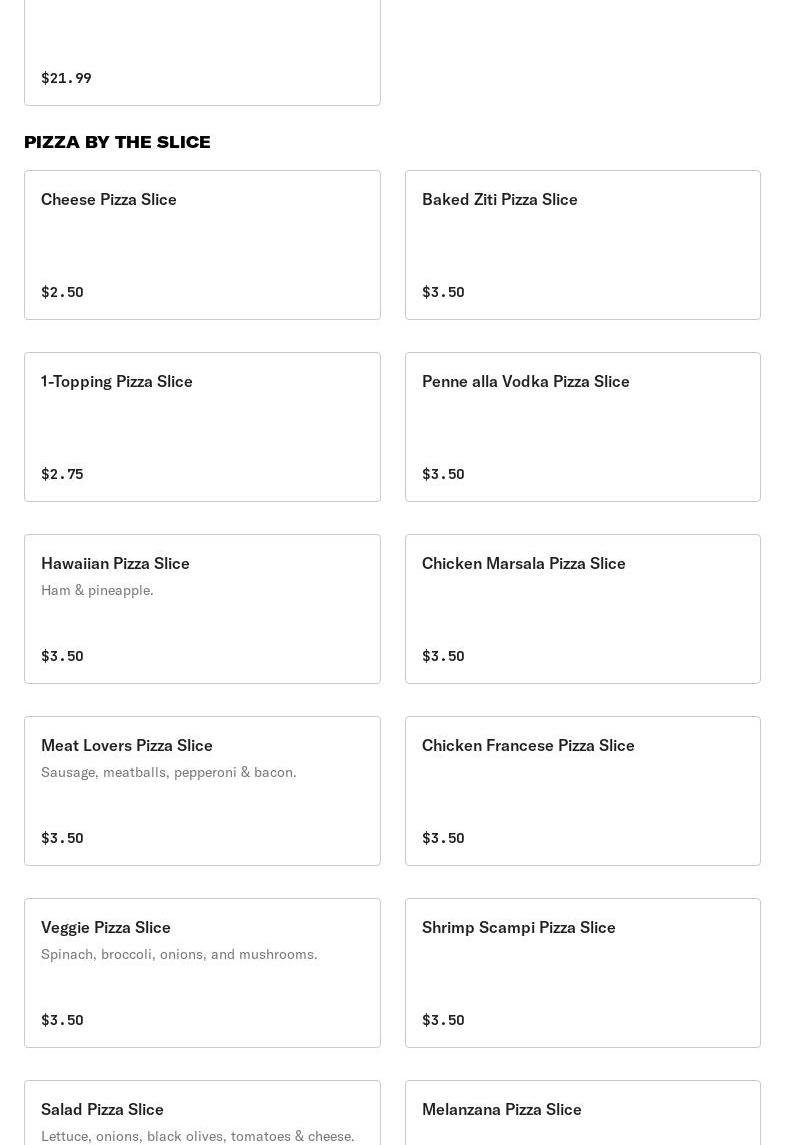
Task: Open the Melanzana Pizza Slice card
Action: tap(582, 1112)
